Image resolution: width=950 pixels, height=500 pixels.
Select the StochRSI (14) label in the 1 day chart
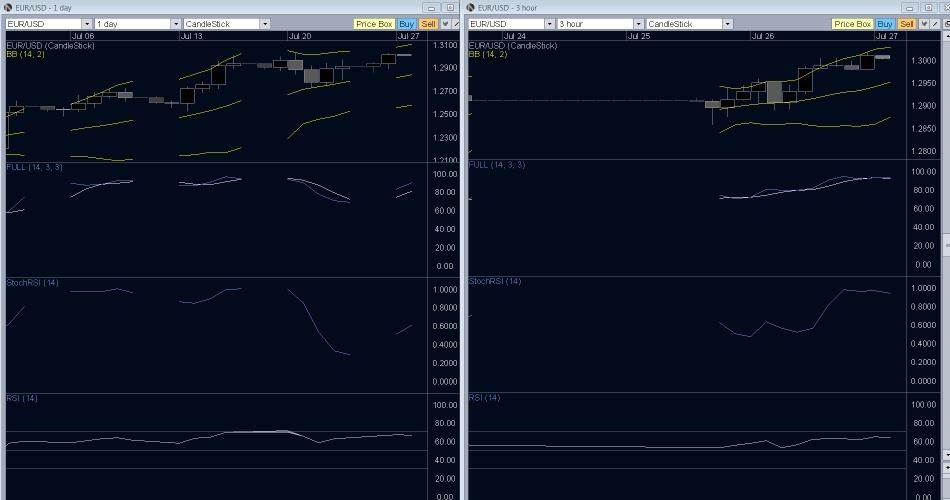pyautogui.click(x=32, y=282)
